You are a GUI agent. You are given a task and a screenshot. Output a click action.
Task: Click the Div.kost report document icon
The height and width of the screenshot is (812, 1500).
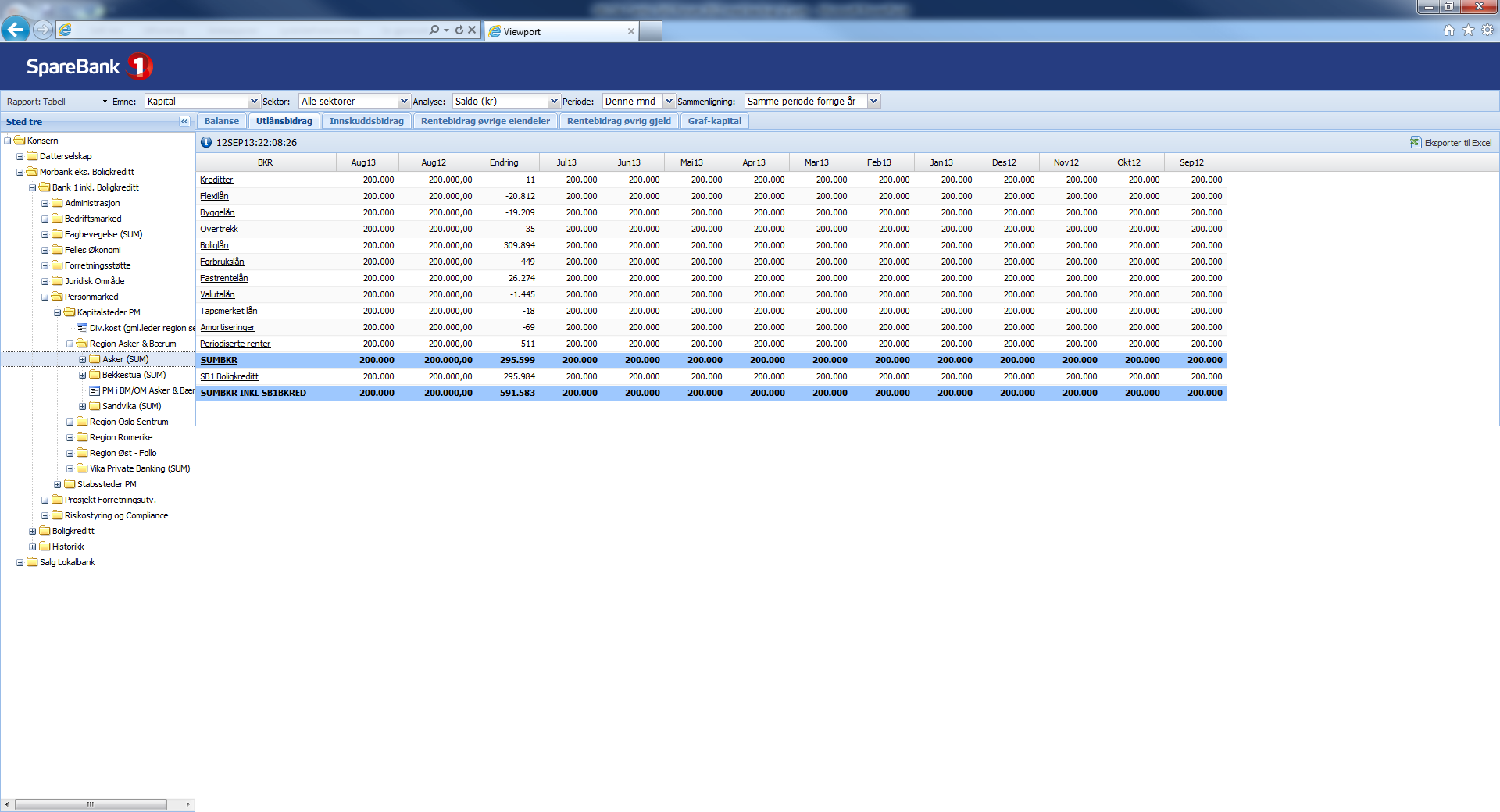point(82,328)
